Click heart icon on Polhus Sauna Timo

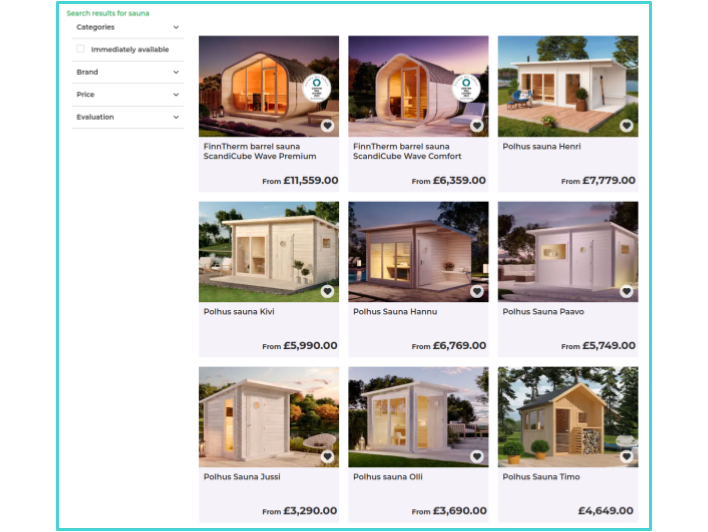(x=626, y=457)
